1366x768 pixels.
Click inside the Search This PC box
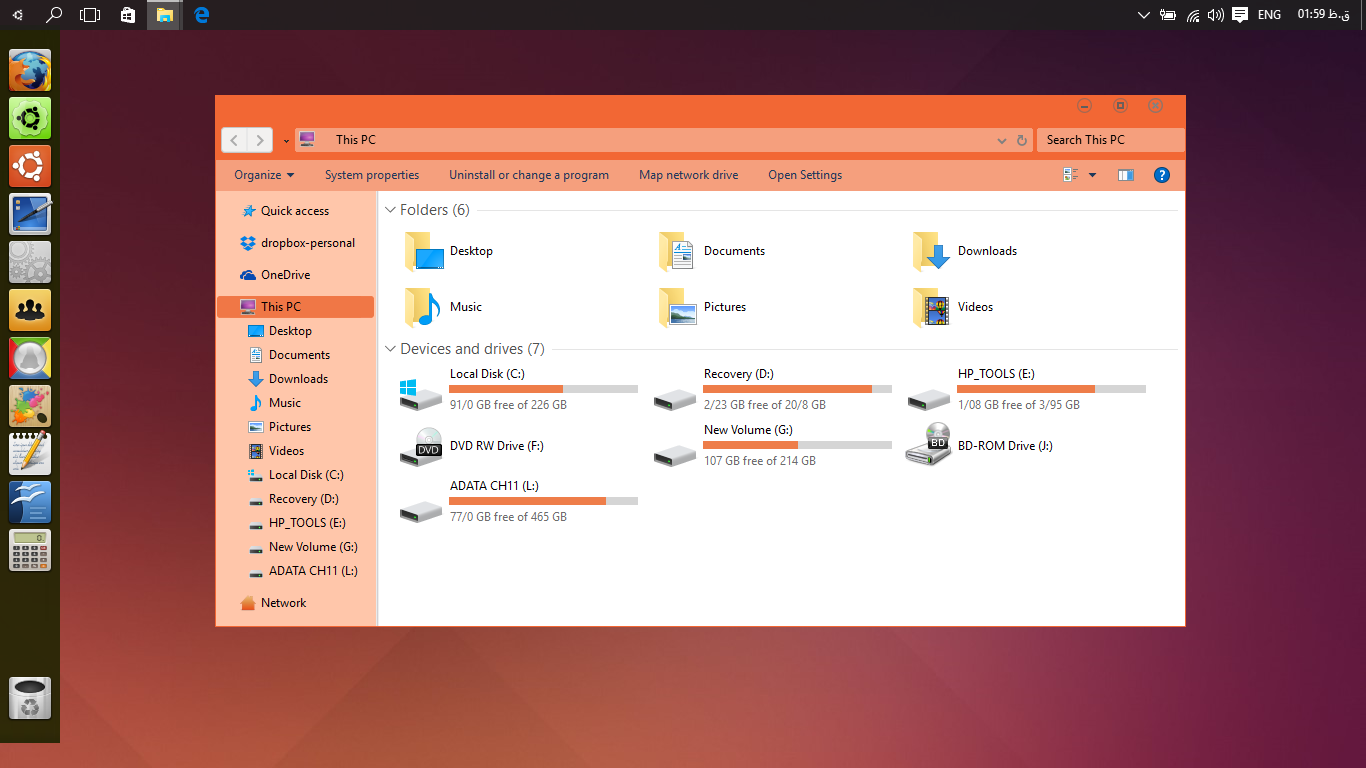pos(1110,139)
